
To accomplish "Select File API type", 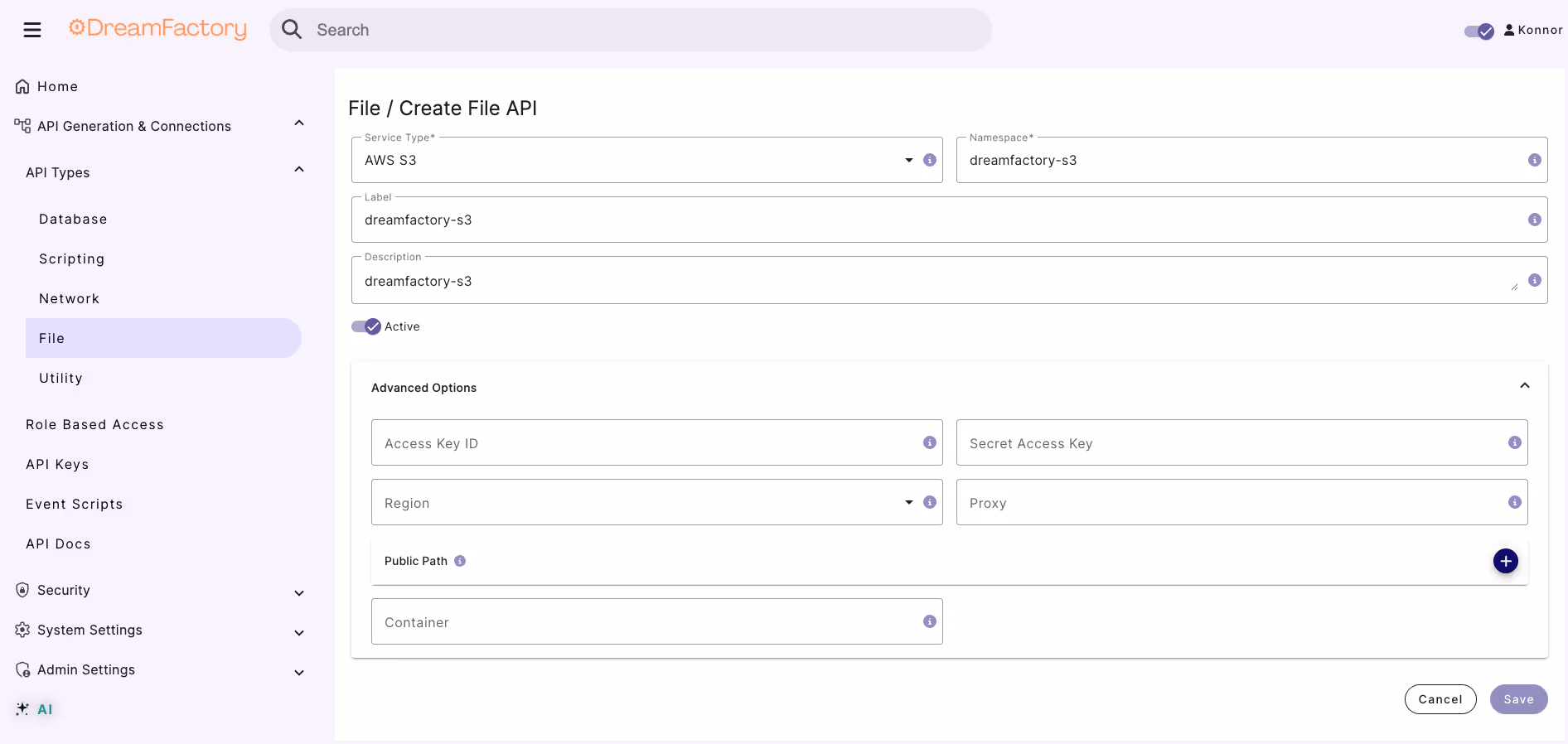I will click(x=163, y=338).
